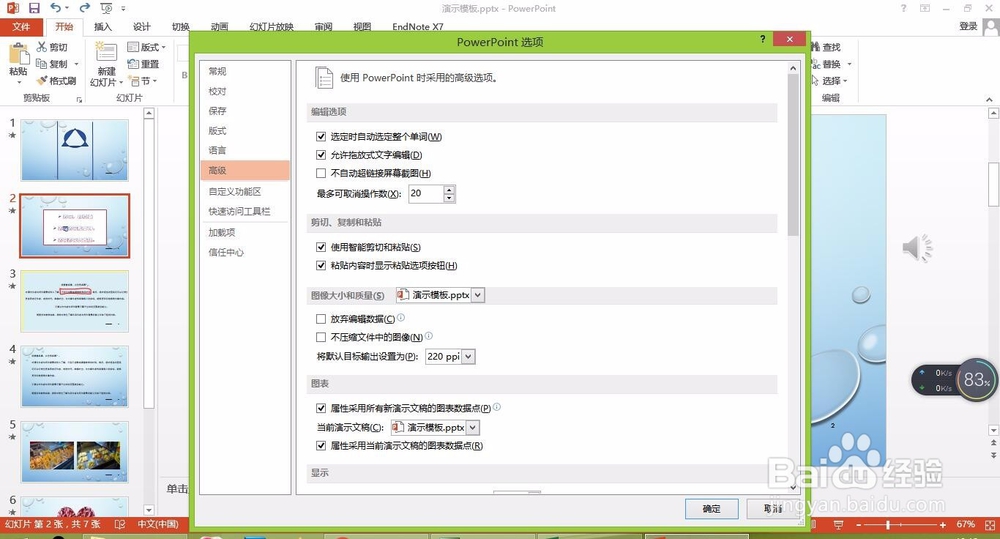Select 自定义功能区 in options list
The image size is (1000, 539).
(244, 191)
